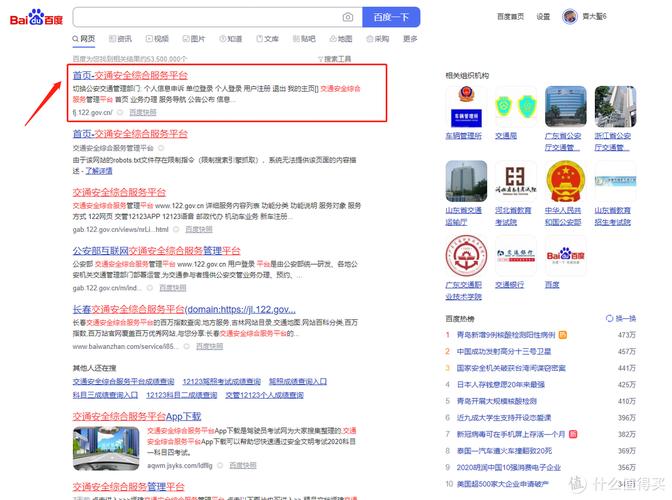The width and height of the screenshot is (672, 500).
Task: Click the 百度一下 search button
Action: click(391, 17)
